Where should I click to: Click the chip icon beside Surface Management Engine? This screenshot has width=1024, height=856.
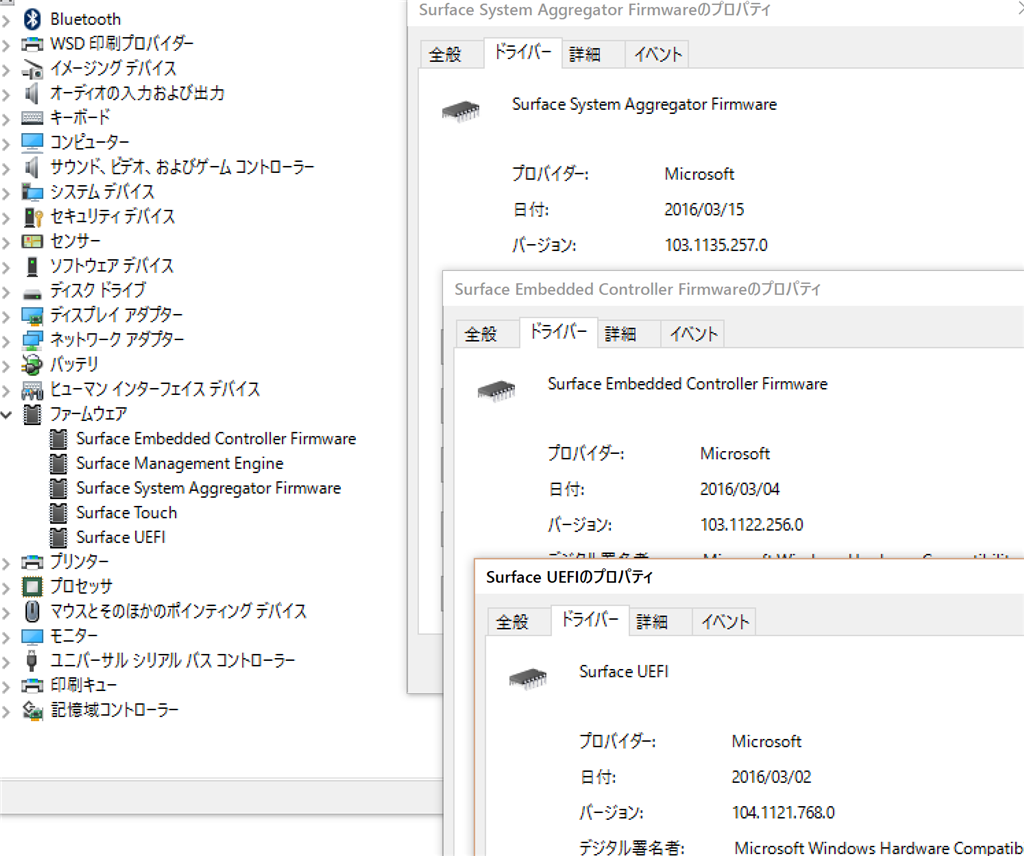[59, 464]
